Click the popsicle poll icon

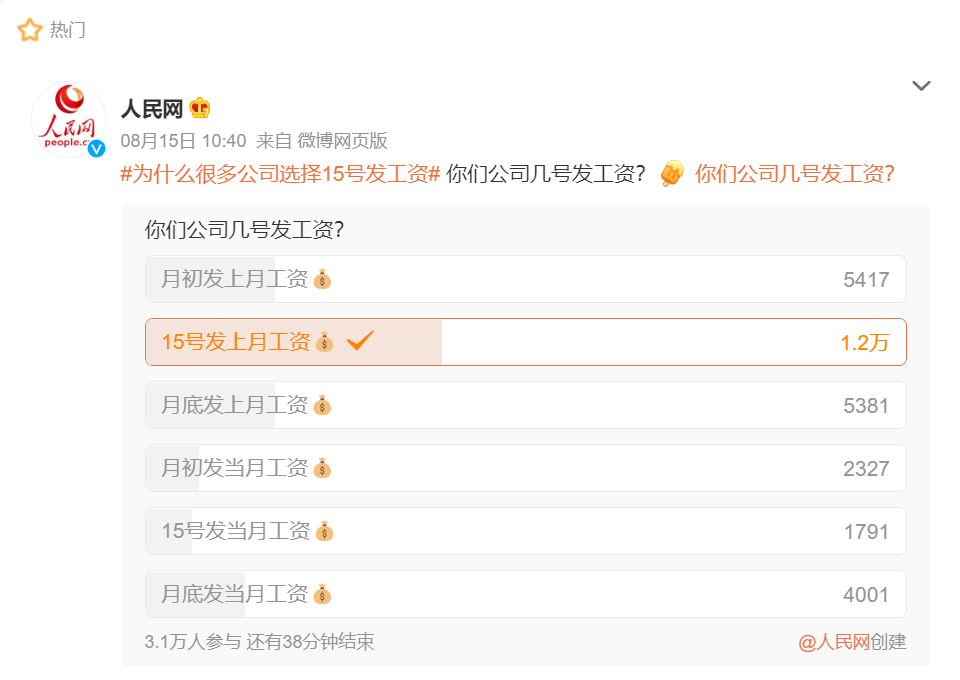(672, 174)
